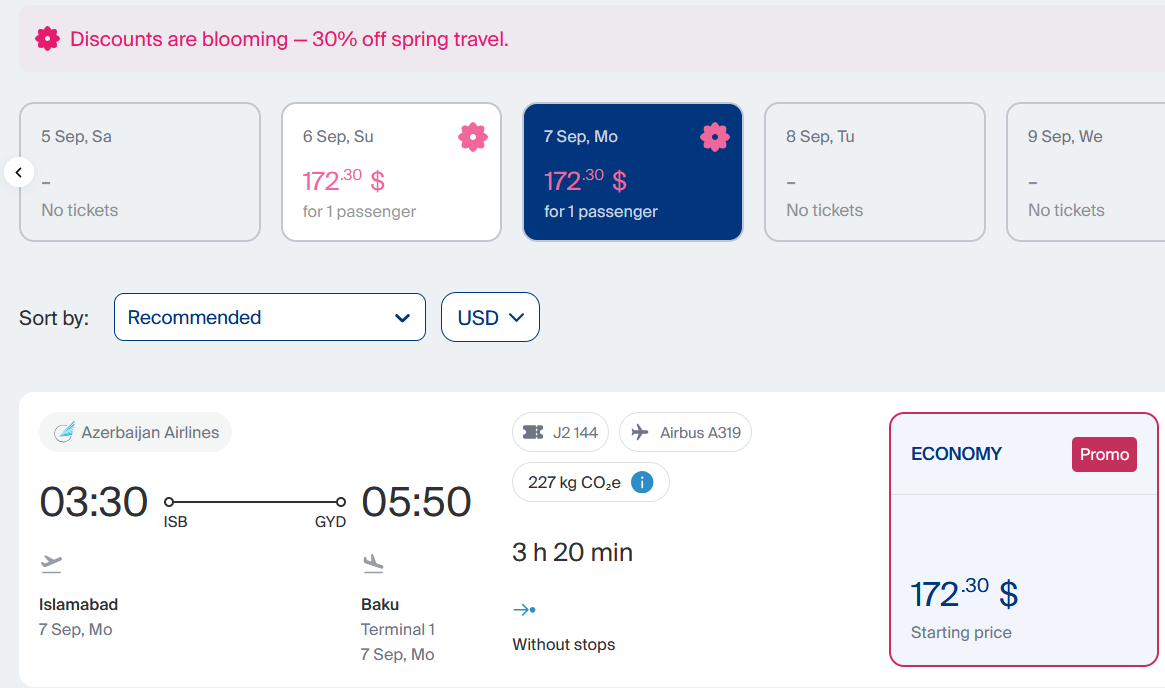The height and width of the screenshot is (688, 1165).
Task: Click the direct flight arrow icon
Action: [525, 610]
